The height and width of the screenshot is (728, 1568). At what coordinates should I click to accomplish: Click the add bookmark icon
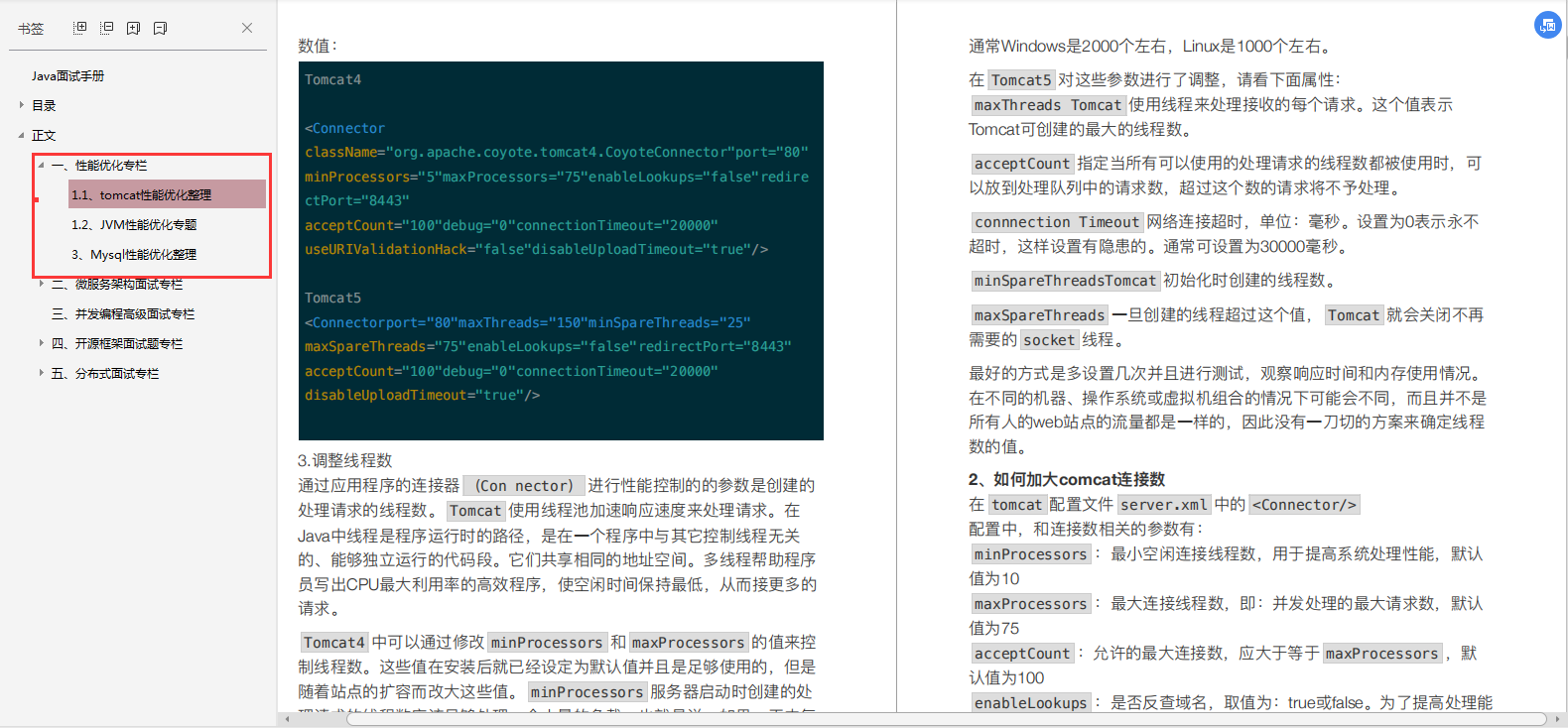coord(133,28)
